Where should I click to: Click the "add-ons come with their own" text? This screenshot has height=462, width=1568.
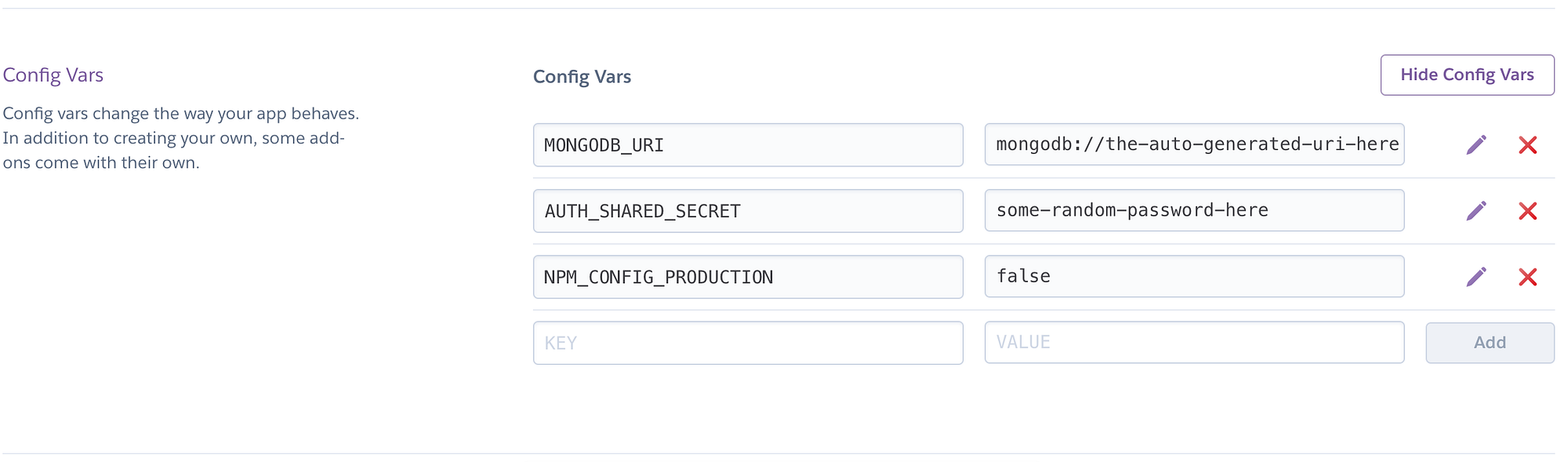coord(101,163)
